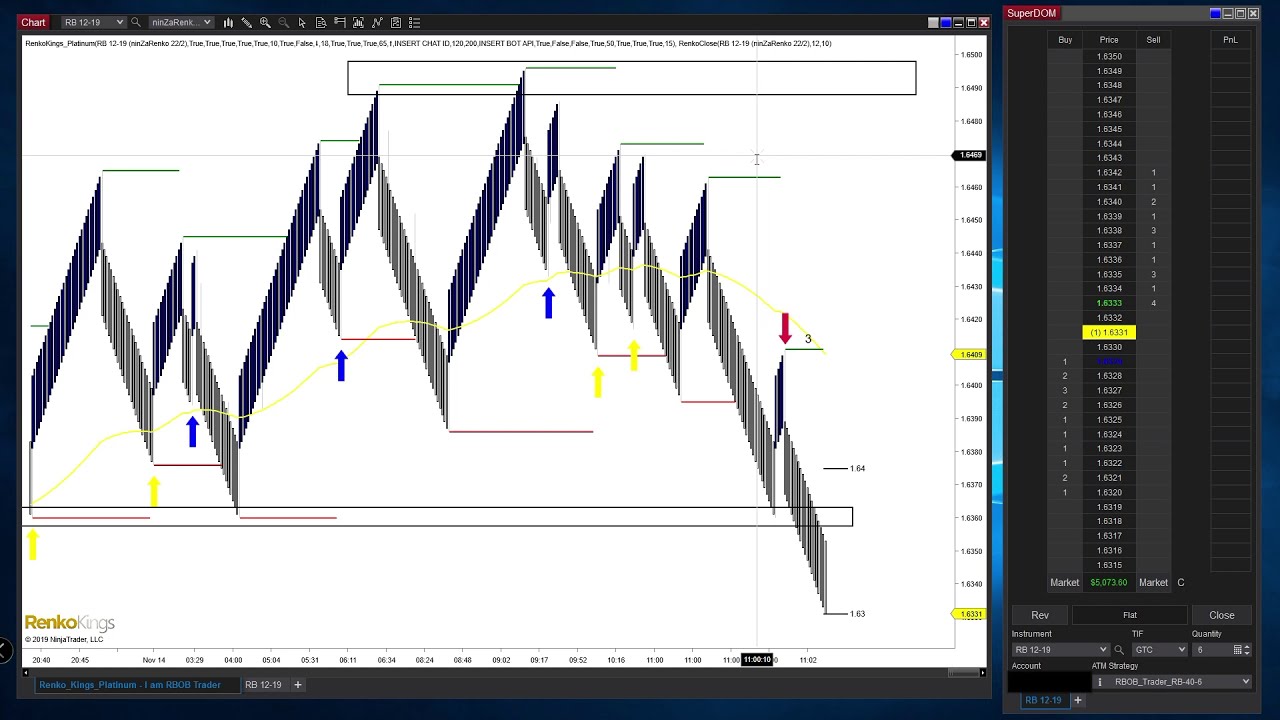The height and width of the screenshot is (720, 1280).
Task: Select the cursor pointer tool
Action: coord(302,22)
